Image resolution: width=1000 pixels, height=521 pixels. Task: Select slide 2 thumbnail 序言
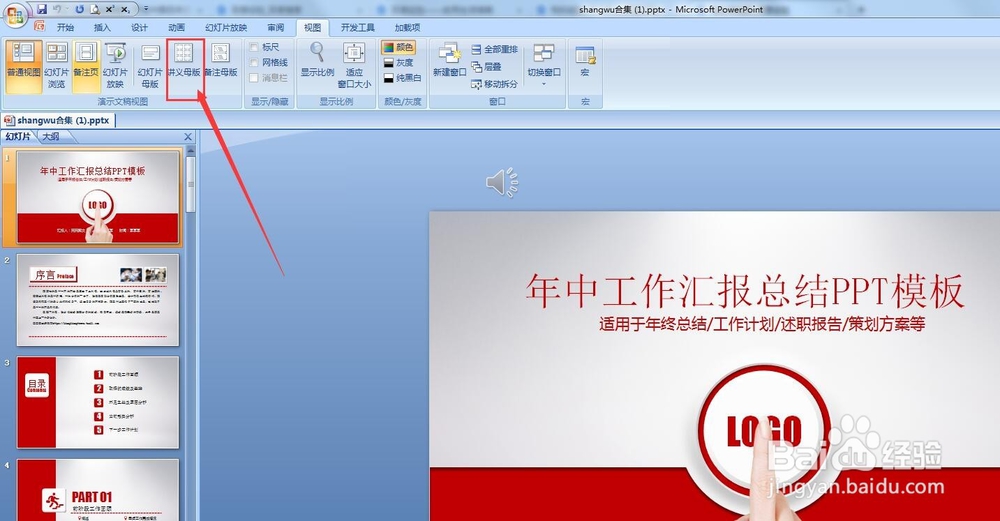coord(98,300)
